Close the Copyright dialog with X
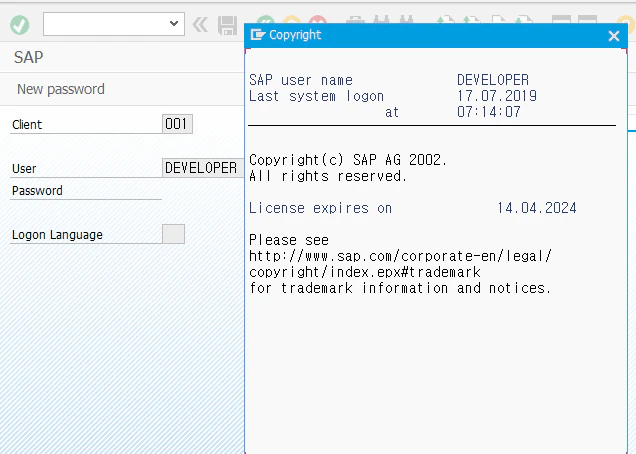 (614, 36)
